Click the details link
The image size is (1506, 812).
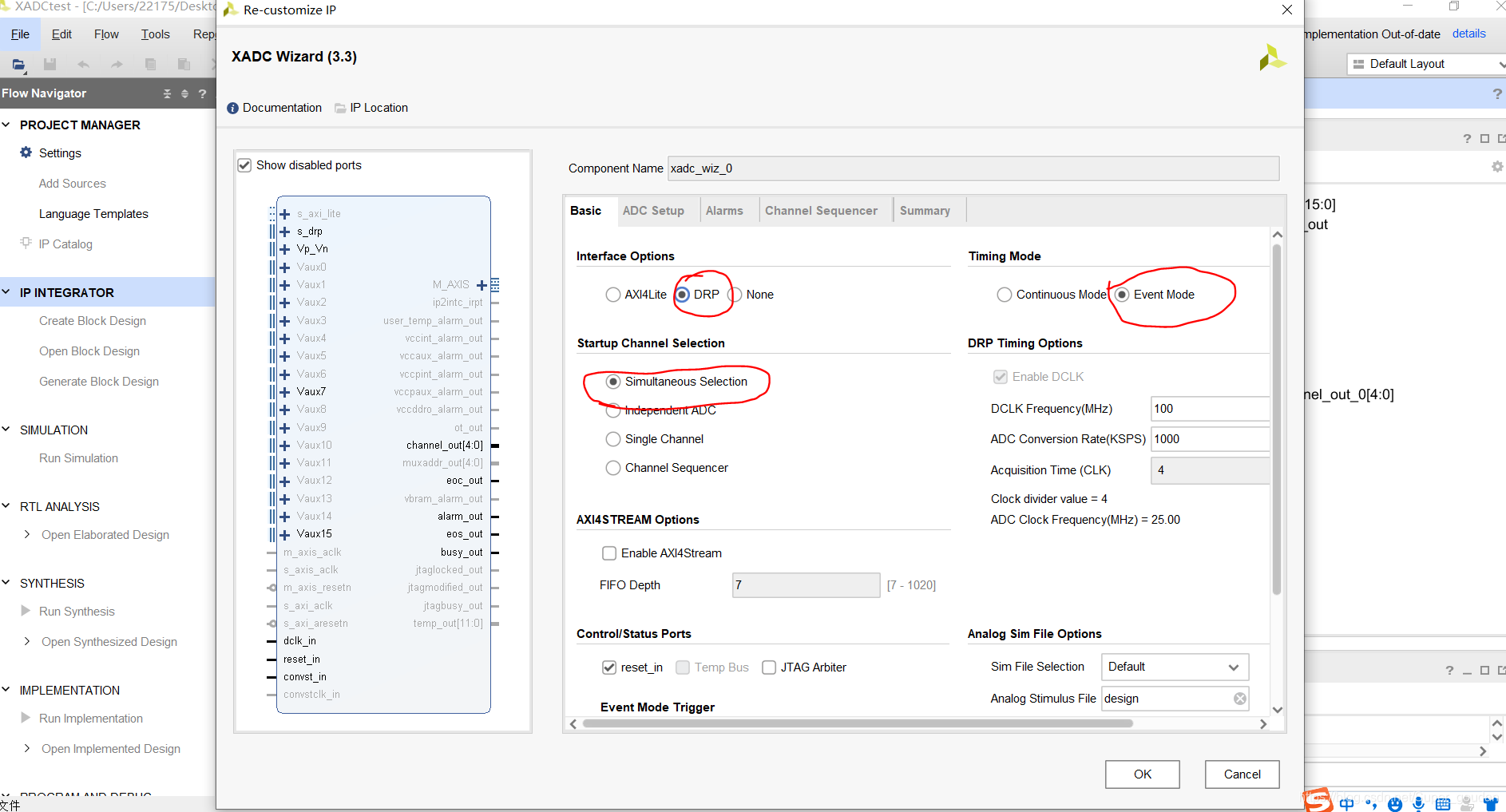coord(1469,34)
